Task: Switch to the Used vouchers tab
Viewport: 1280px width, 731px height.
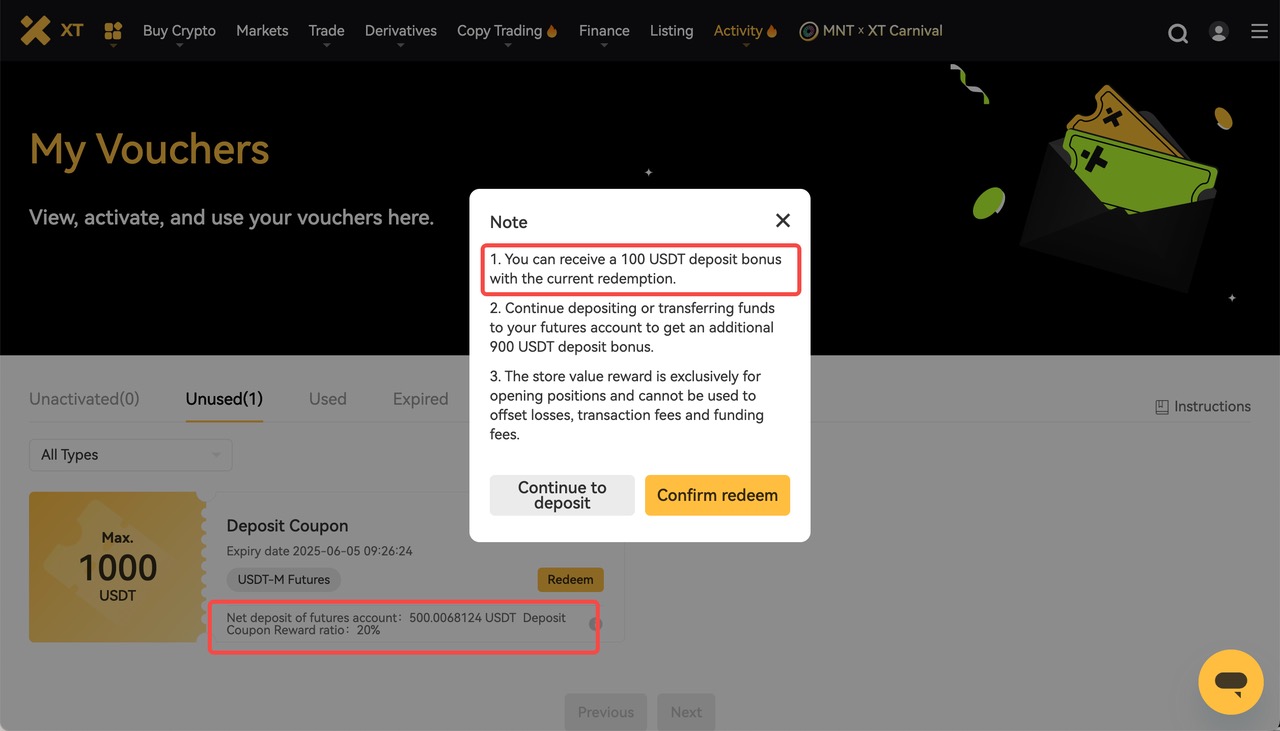Action: pos(327,399)
